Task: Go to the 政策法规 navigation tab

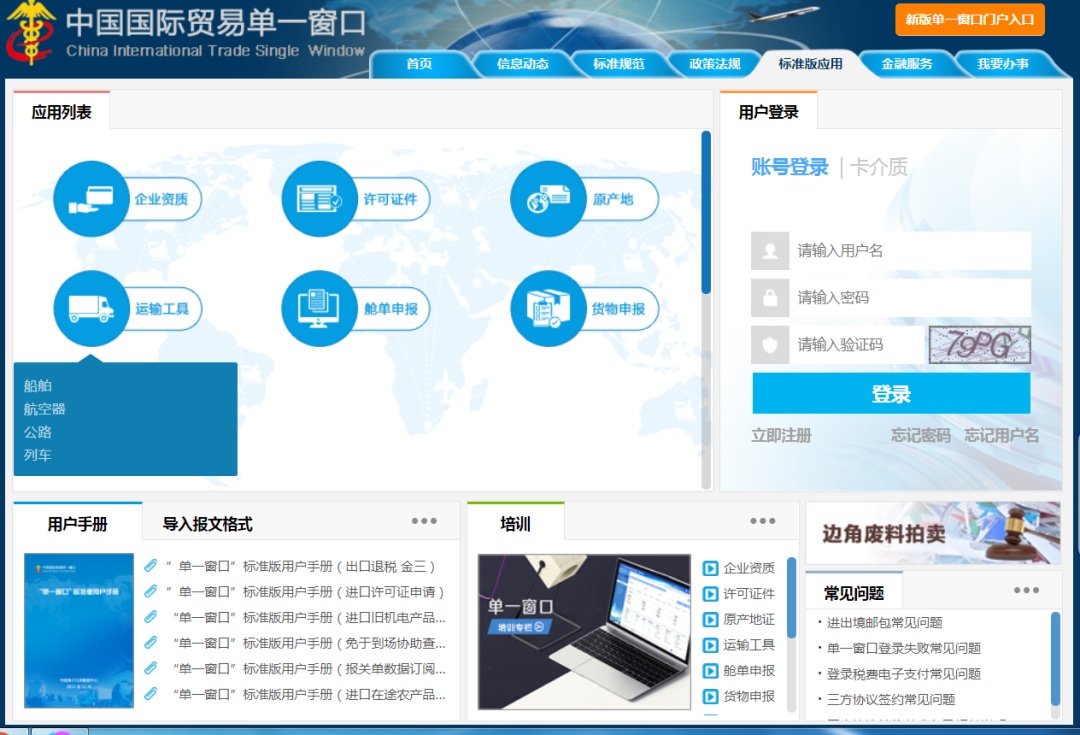Action: [714, 64]
